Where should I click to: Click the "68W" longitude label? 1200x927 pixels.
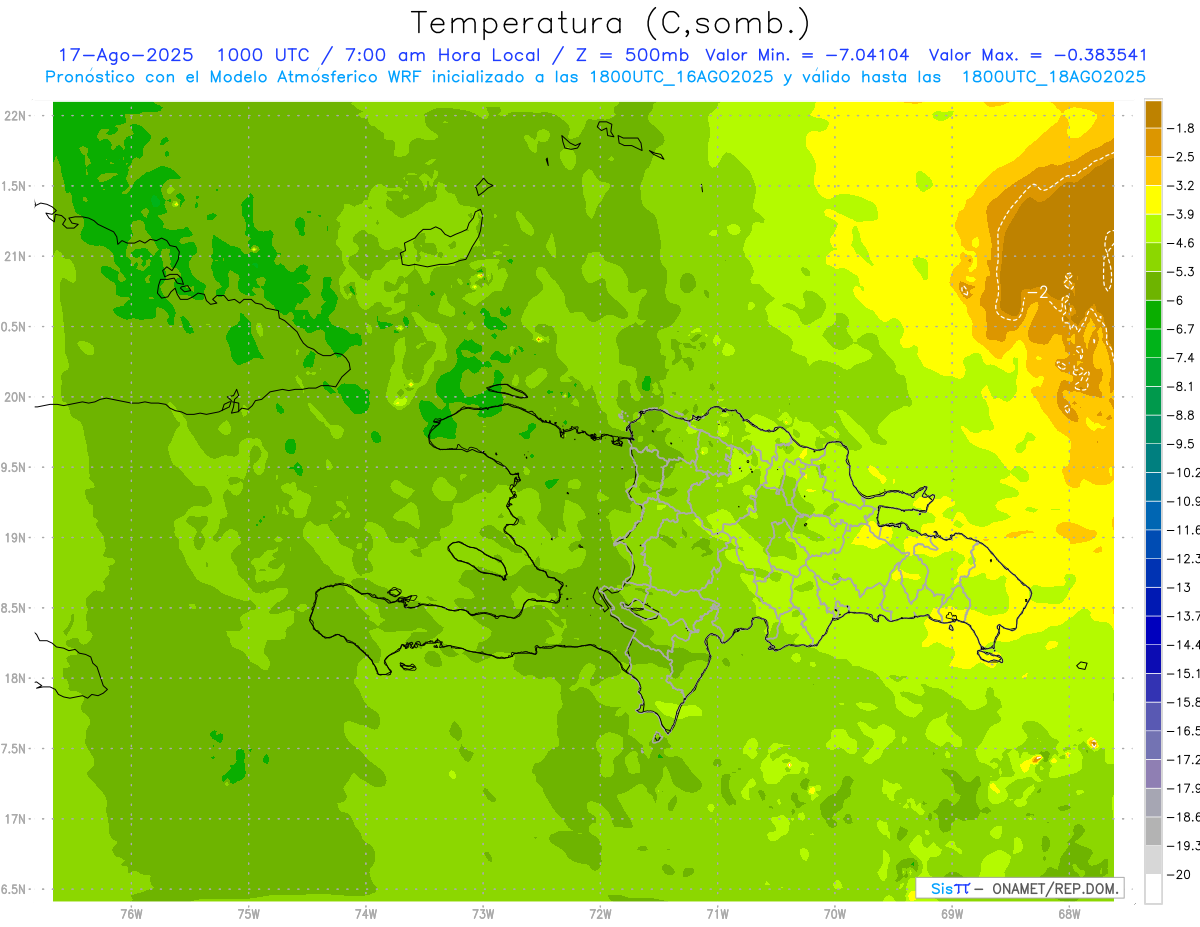[1069, 914]
